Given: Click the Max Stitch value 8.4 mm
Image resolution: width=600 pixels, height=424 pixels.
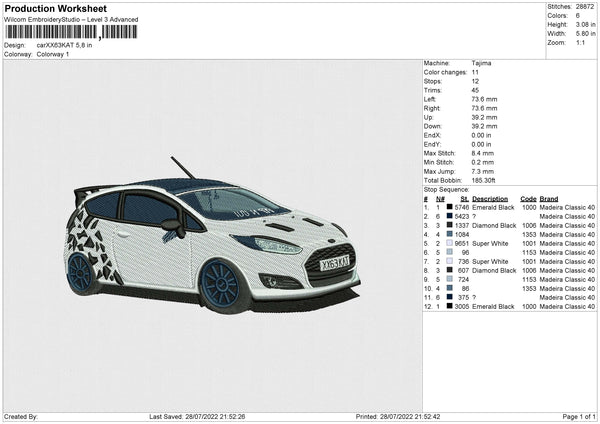Looking at the screenshot, I should [x=483, y=153].
